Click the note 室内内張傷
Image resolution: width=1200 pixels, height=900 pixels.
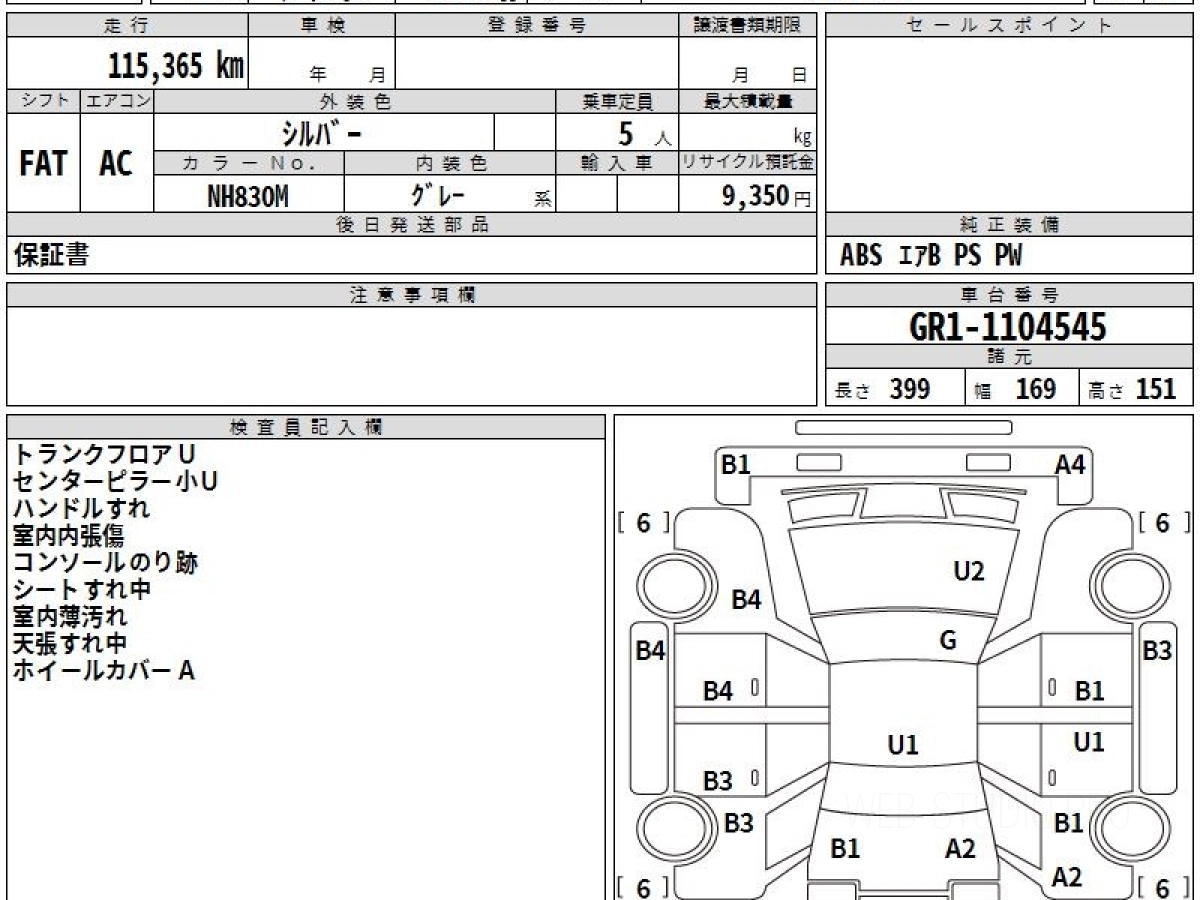click(x=68, y=535)
